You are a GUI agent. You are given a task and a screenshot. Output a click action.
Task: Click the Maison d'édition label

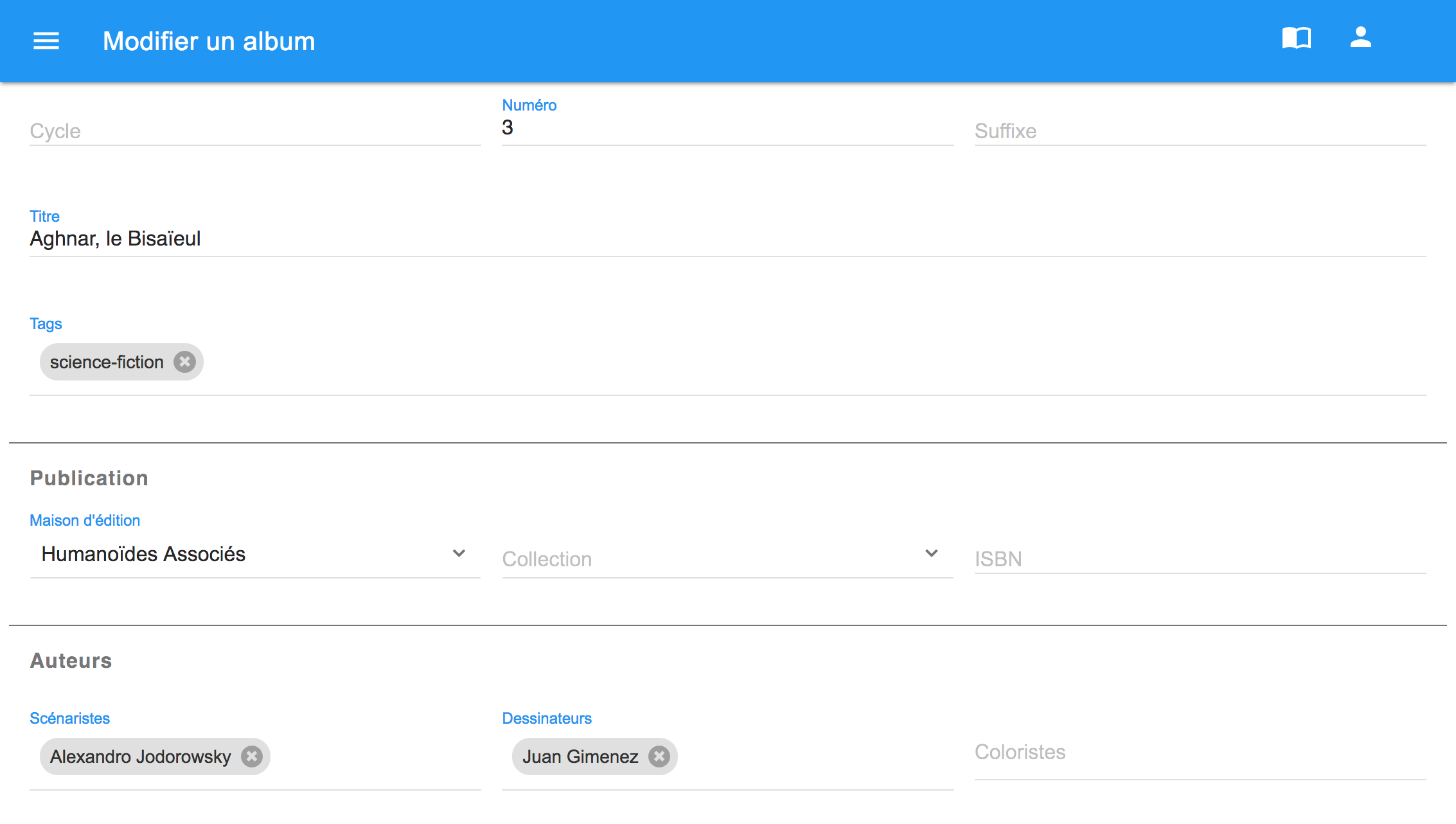click(85, 521)
